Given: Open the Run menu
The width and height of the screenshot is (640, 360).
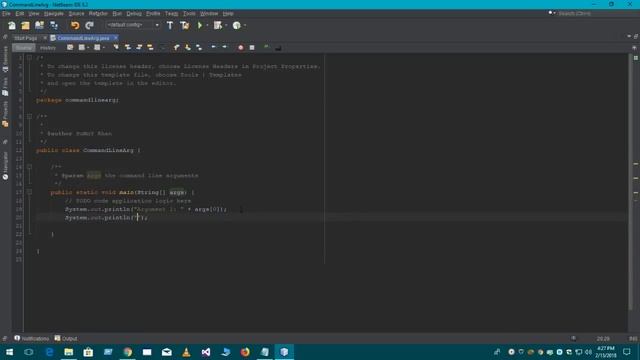Looking at the screenshot, I should click(x=117, y=13).
